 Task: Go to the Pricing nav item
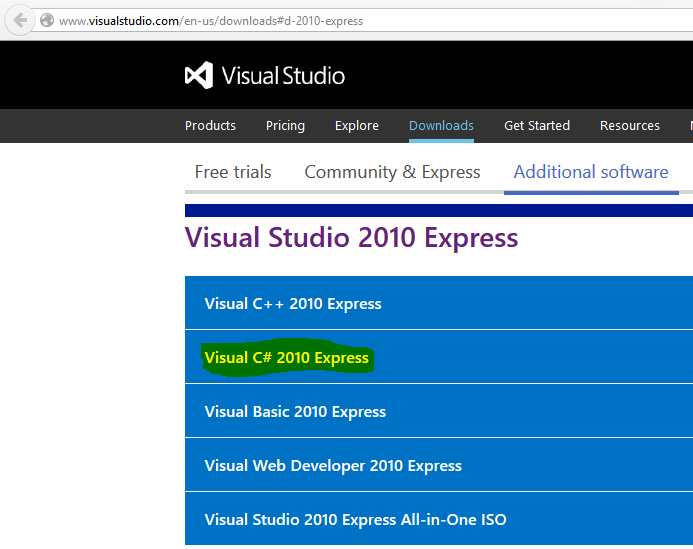click(285, 126)
